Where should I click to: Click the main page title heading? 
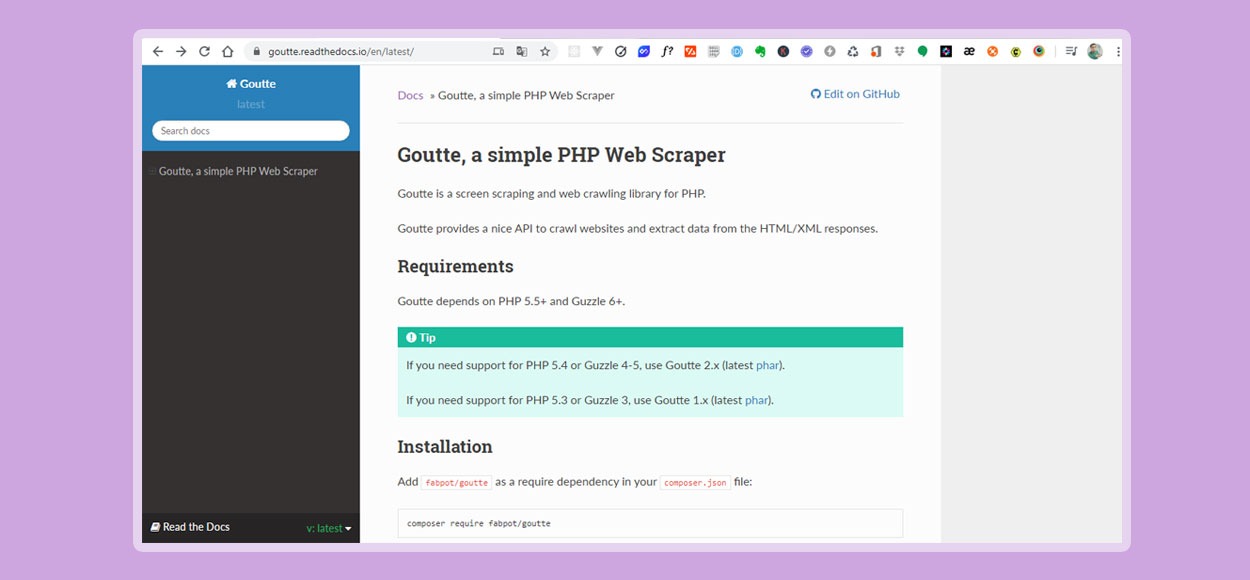coord(561,155)
